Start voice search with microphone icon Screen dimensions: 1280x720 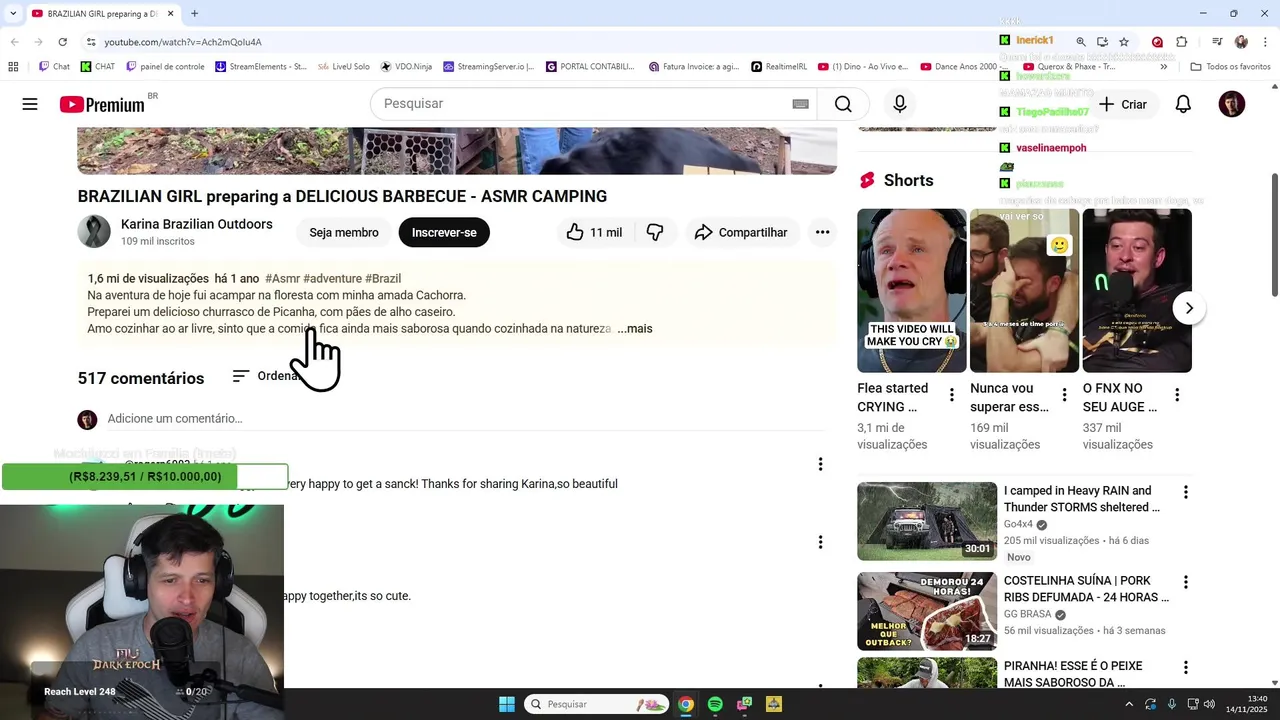click(900, 104)
